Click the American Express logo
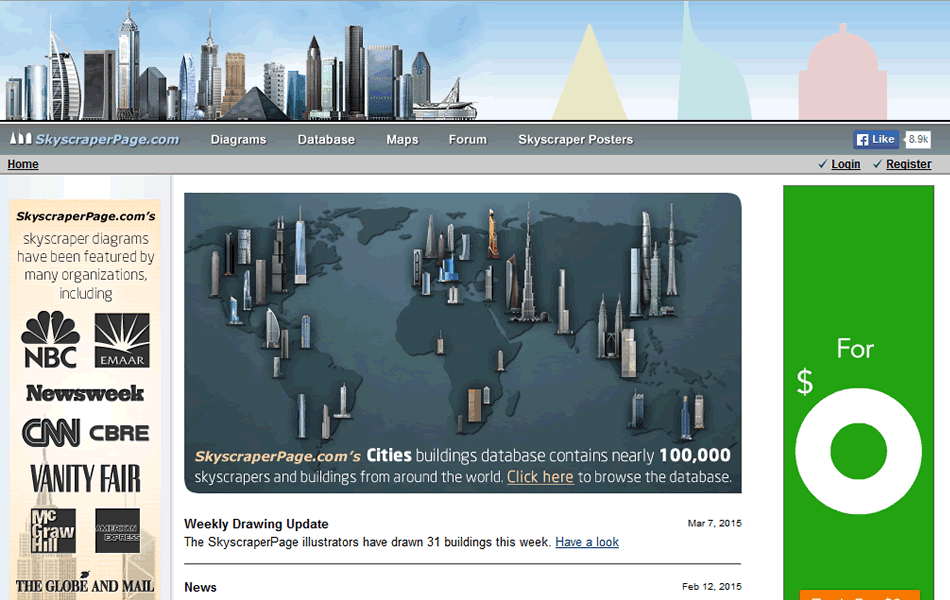The height and width of the screenshot is (600, 950). (118, 531)
